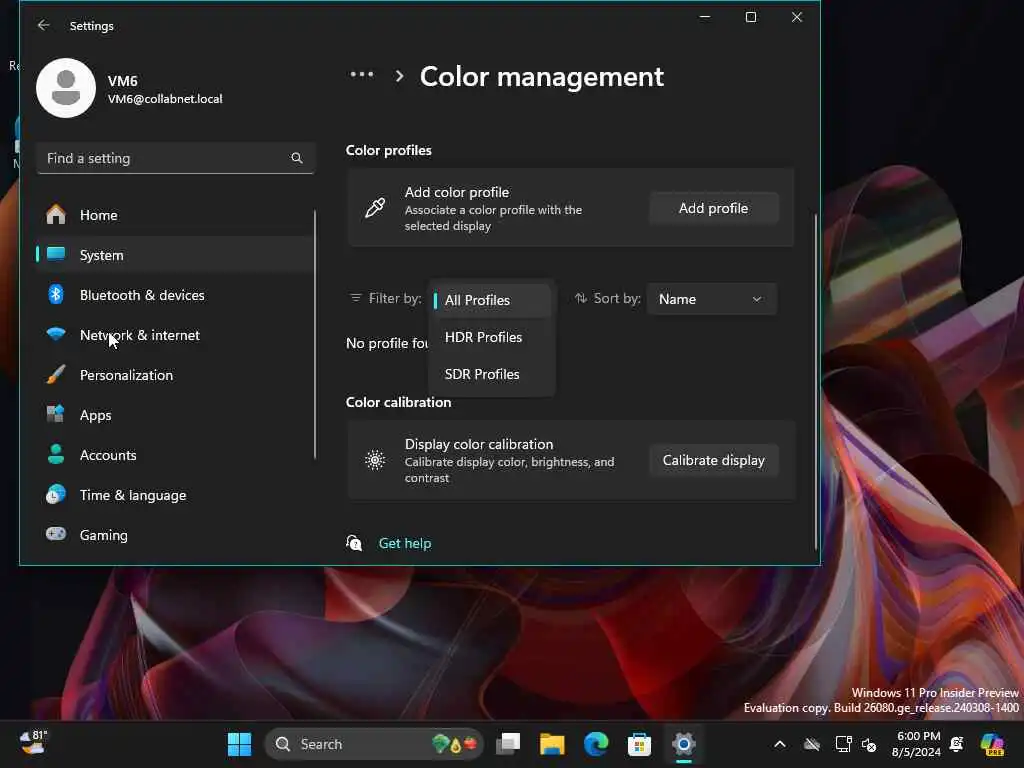Click the Get help chat icon
The height and width of the screenshot is (768, 1024).
354,543
